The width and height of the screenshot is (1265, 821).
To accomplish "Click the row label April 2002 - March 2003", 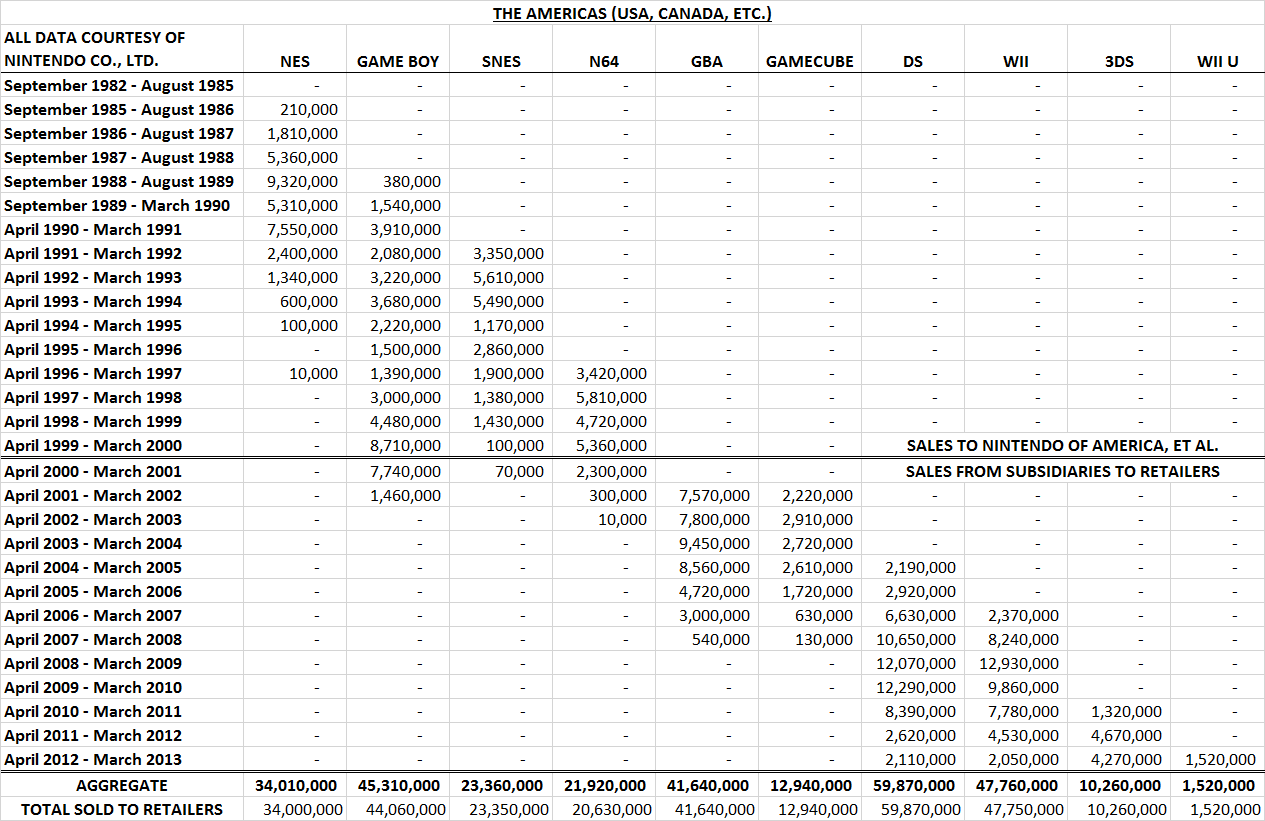I will (93, 519).
